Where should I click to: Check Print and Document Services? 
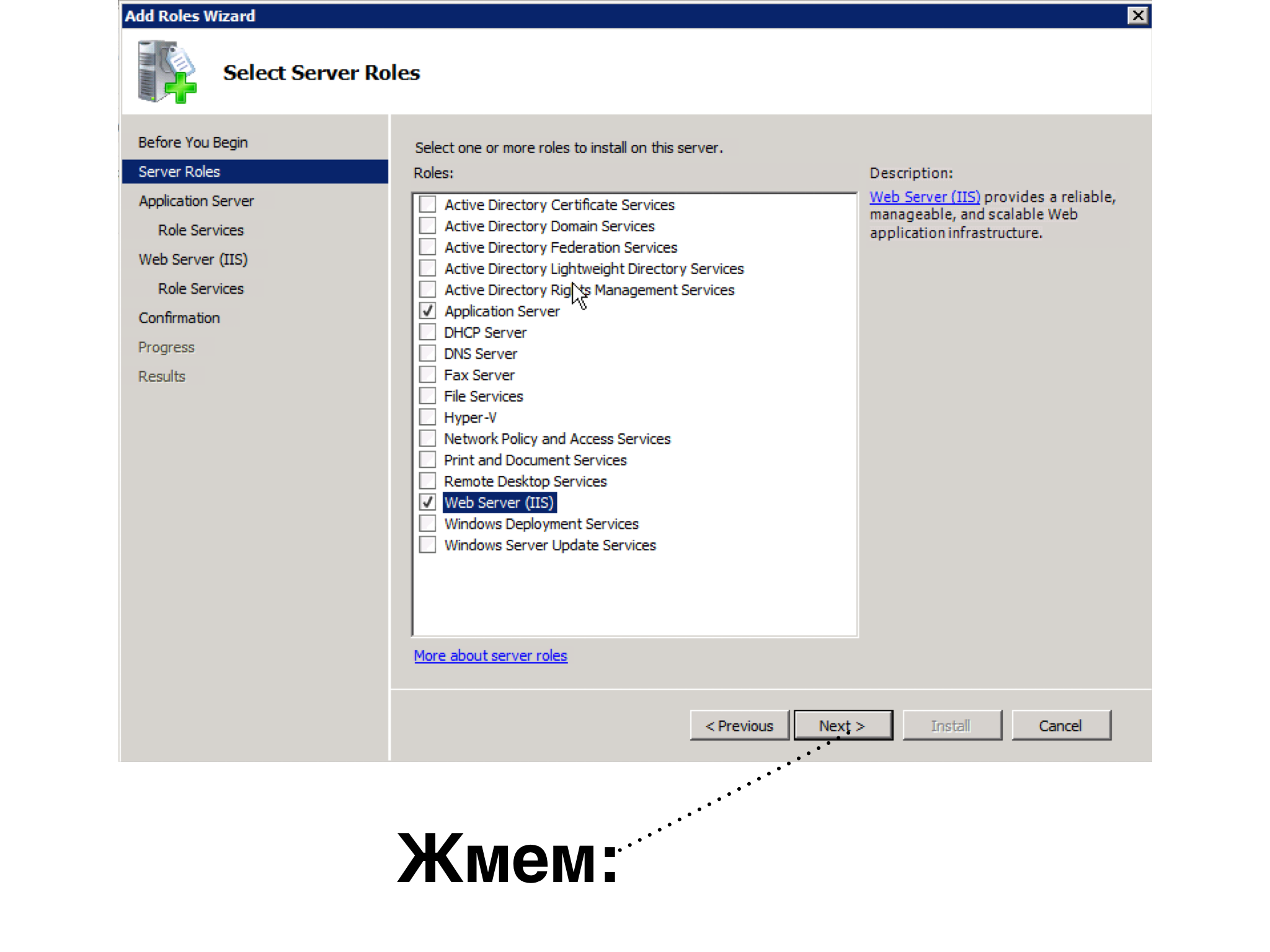click(x=427, y=459)
